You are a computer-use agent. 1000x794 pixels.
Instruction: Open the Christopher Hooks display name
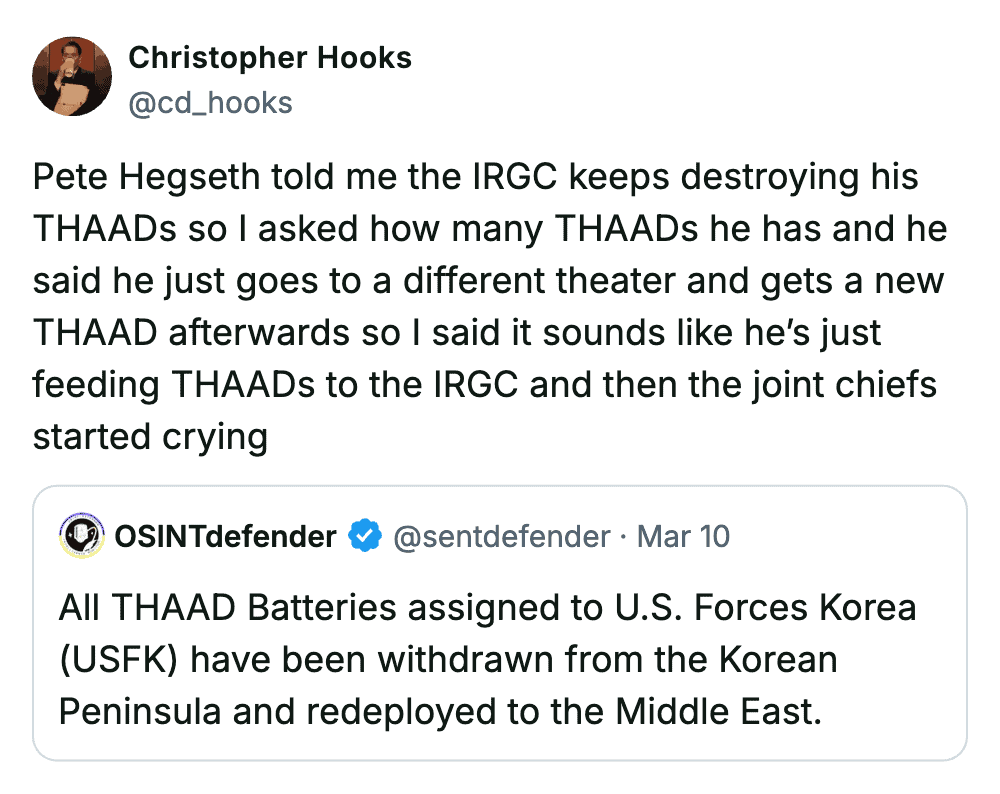tap(270, 58)
